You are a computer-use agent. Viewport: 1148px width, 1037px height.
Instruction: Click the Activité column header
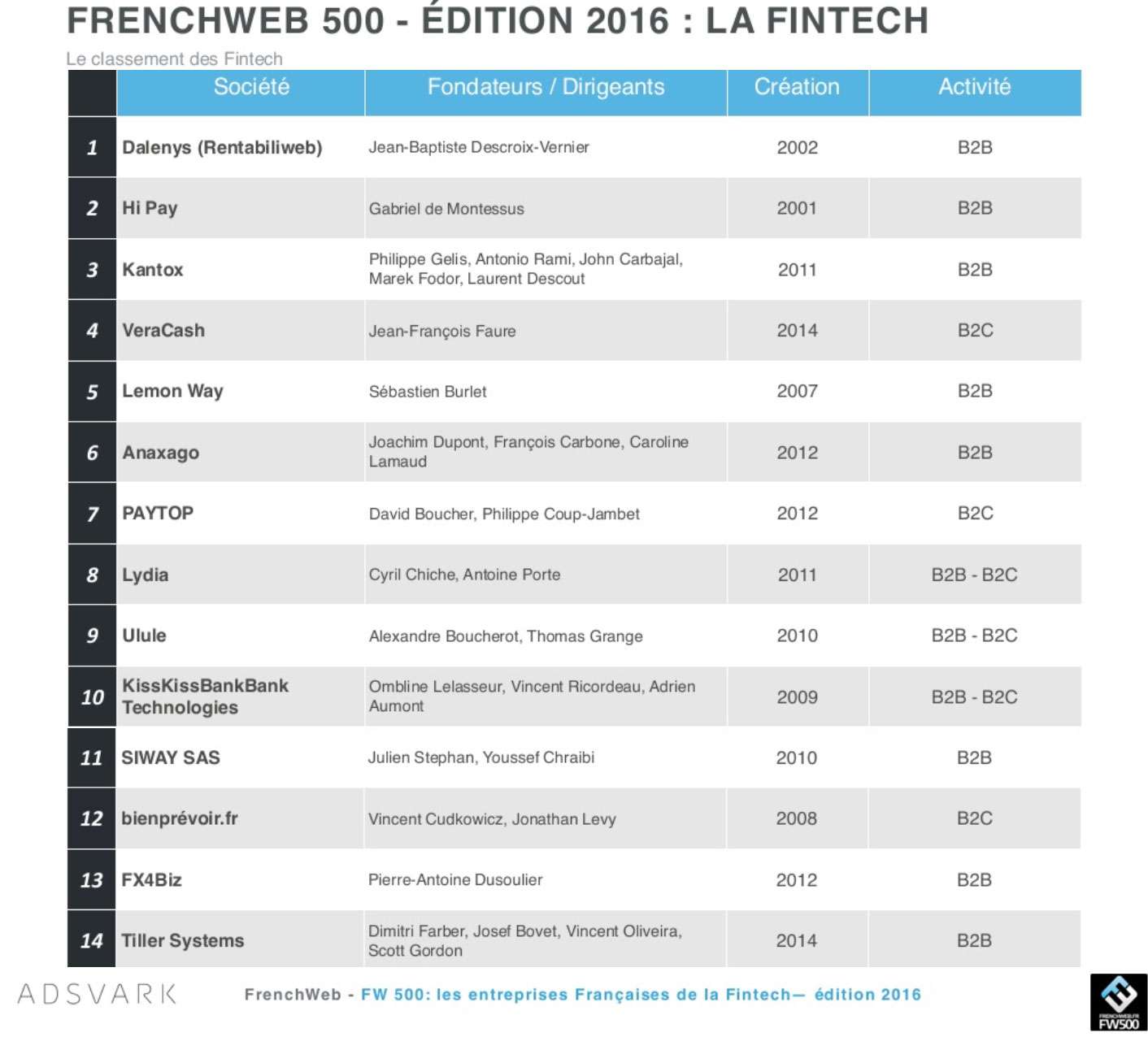pyautogui.click(x=974, y=87)
